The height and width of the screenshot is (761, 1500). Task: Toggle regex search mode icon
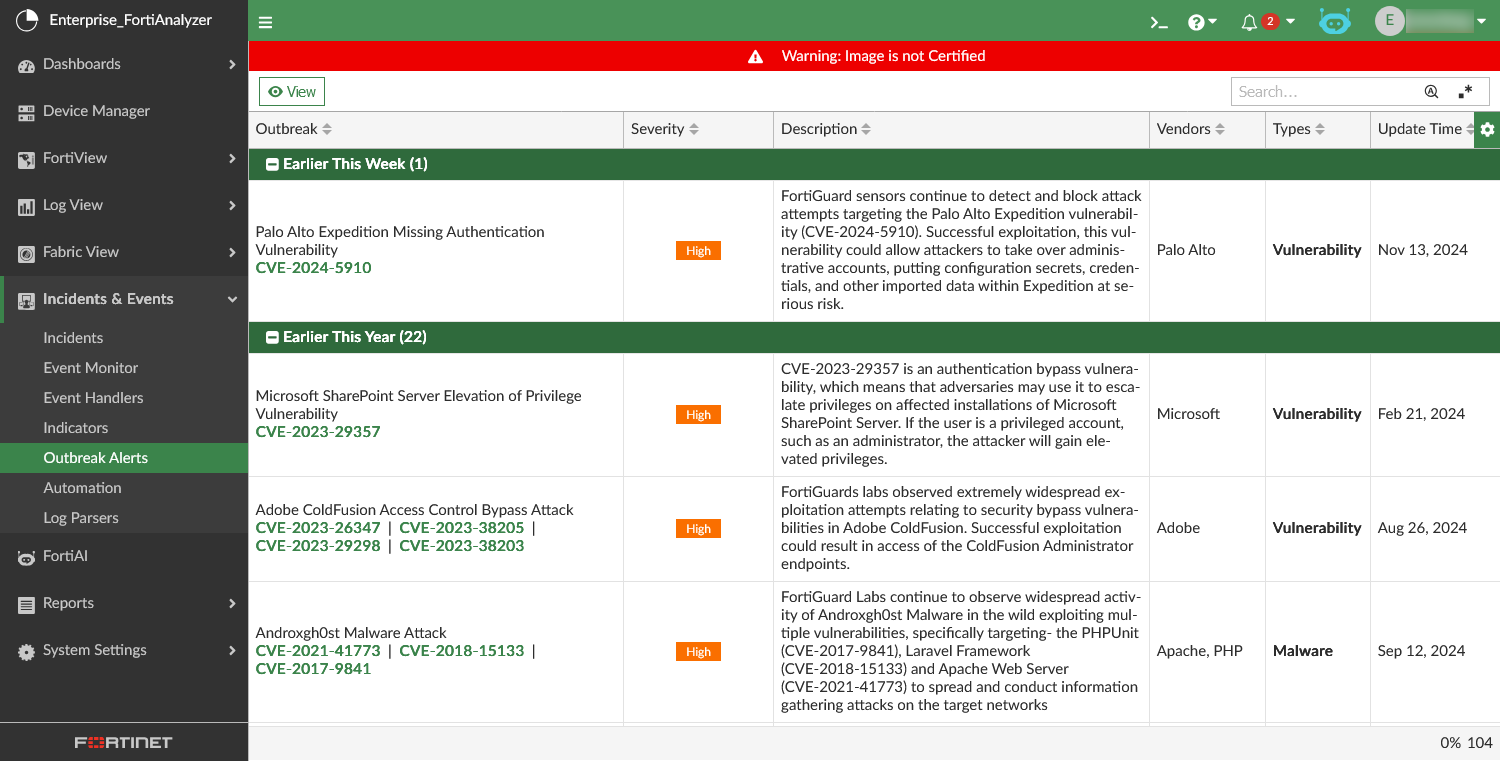click(x=1465, y=92)
